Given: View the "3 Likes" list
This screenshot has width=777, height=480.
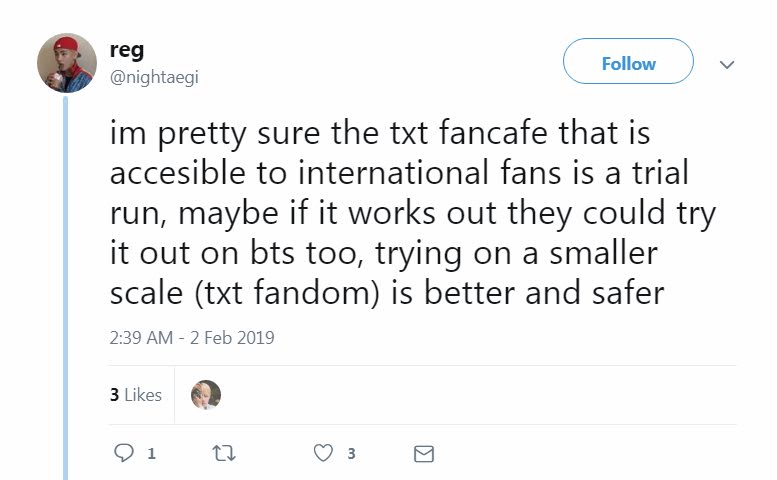Looking at the screenshot, I should tap(135, 395).
